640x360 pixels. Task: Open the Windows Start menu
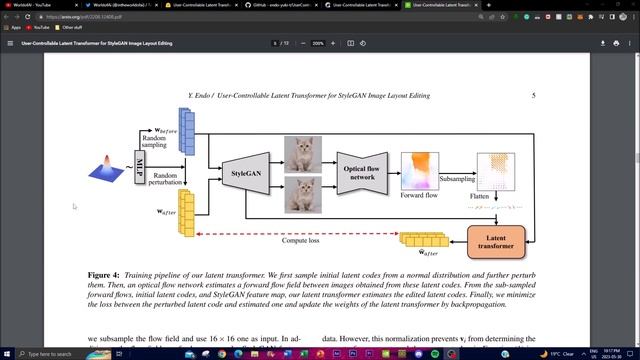coord(7,354)
